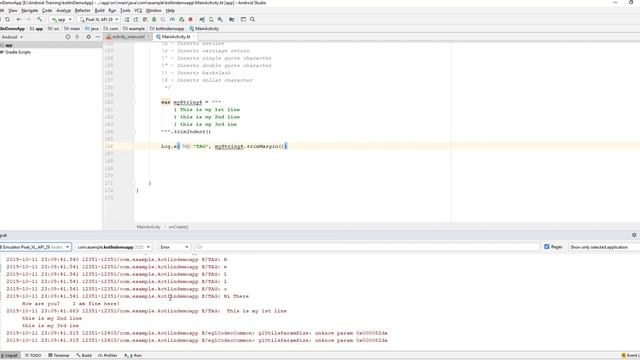Open the Navigate menu
The height and width of the screenshot is (360, 640).
pyautogui.click(x=29, y=10)
